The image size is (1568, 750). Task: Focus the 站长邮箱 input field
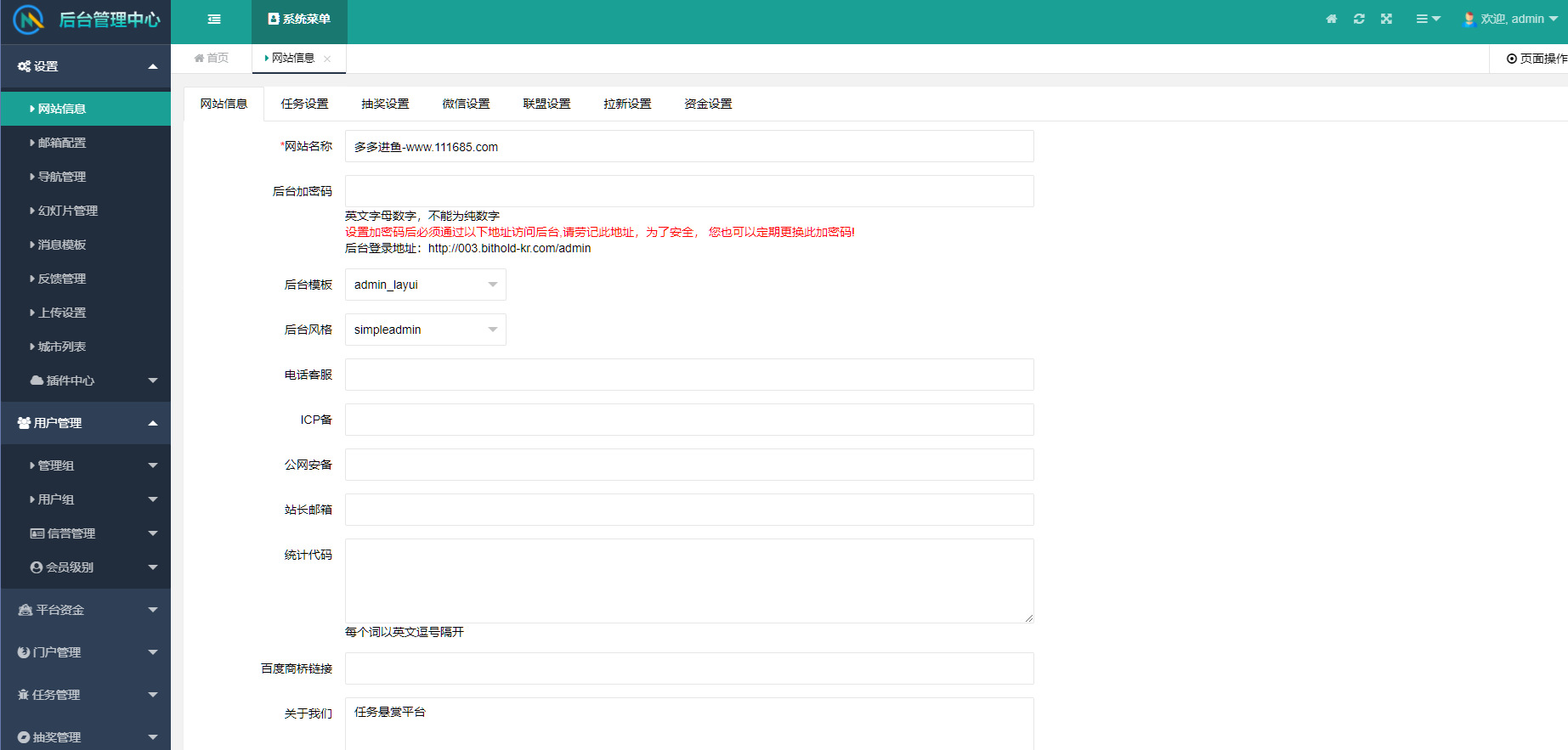[x=689, y=510]
